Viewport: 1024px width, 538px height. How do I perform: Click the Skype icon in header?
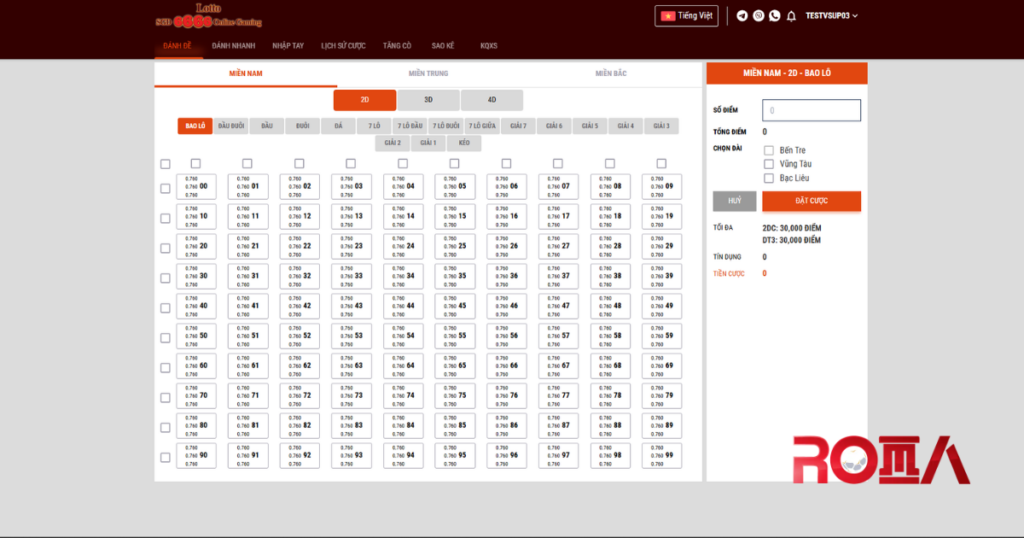point(758,16)
